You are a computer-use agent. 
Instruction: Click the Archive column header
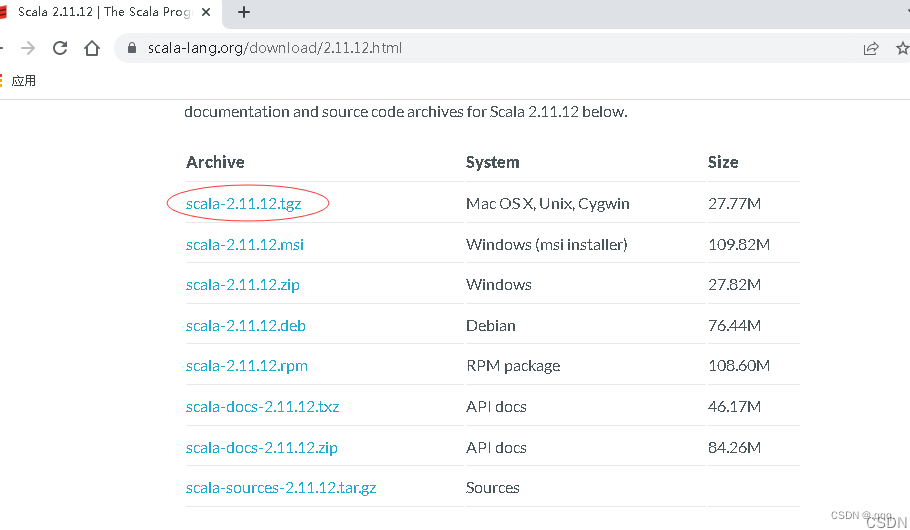coord(215,162)
